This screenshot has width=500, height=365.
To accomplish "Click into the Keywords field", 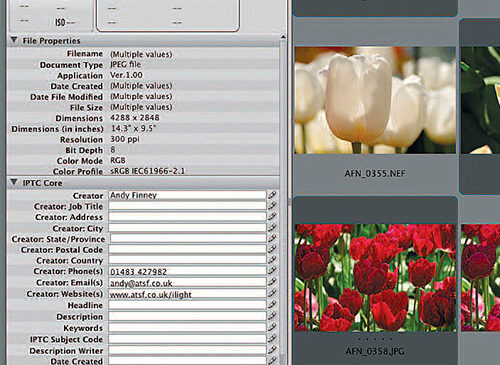I will pyautogui.click(x=187, y=328).
